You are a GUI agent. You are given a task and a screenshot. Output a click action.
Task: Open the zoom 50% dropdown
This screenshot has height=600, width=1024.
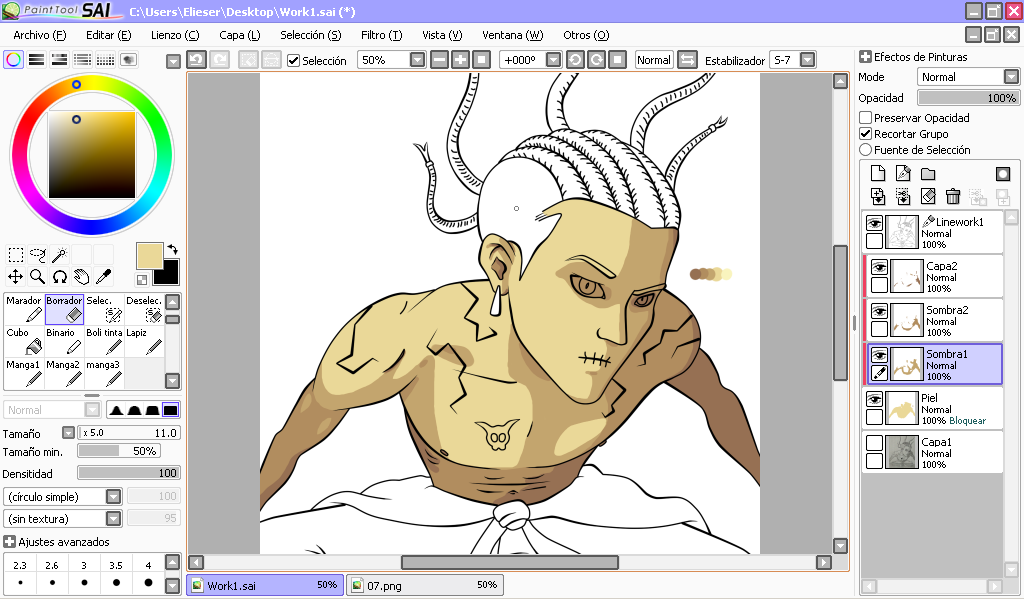[x=417, y=60]
